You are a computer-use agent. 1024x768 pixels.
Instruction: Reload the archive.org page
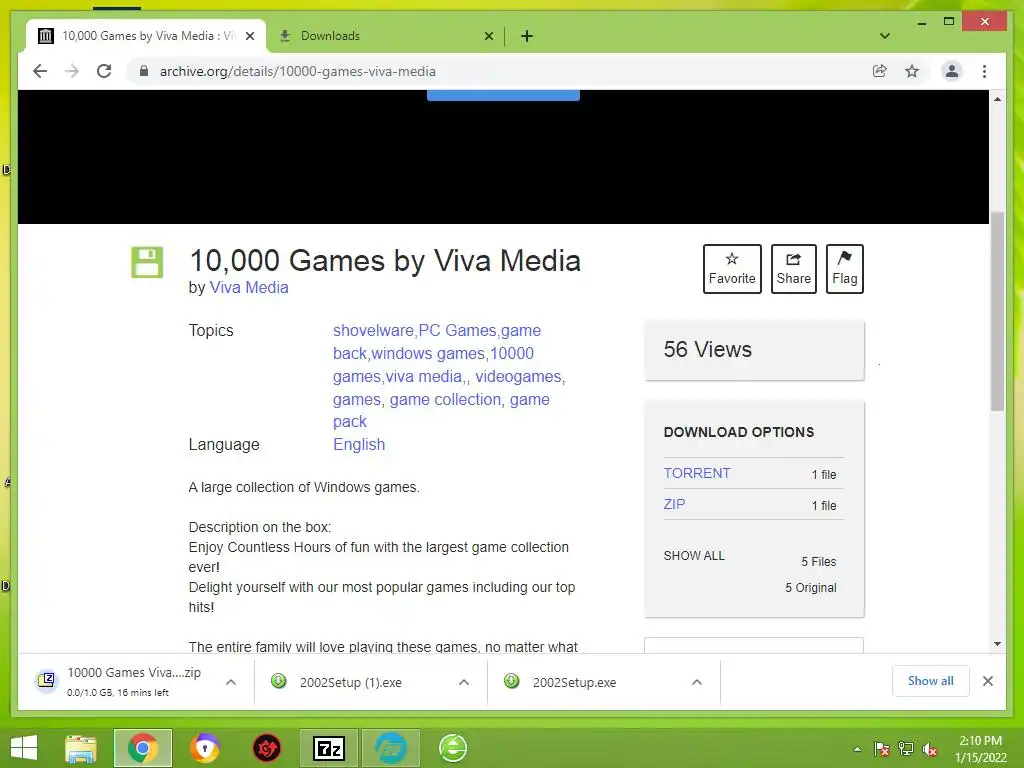point(104,71)
